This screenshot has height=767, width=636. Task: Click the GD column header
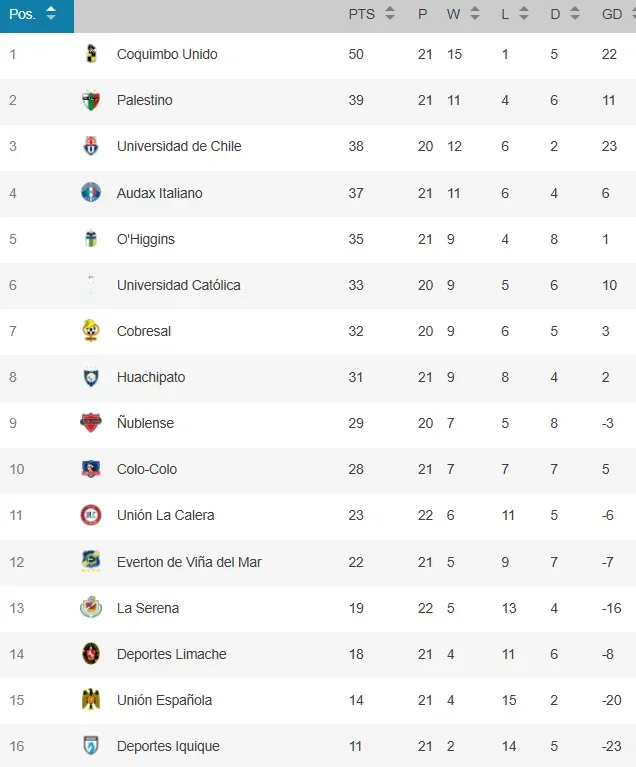point(612,14)
